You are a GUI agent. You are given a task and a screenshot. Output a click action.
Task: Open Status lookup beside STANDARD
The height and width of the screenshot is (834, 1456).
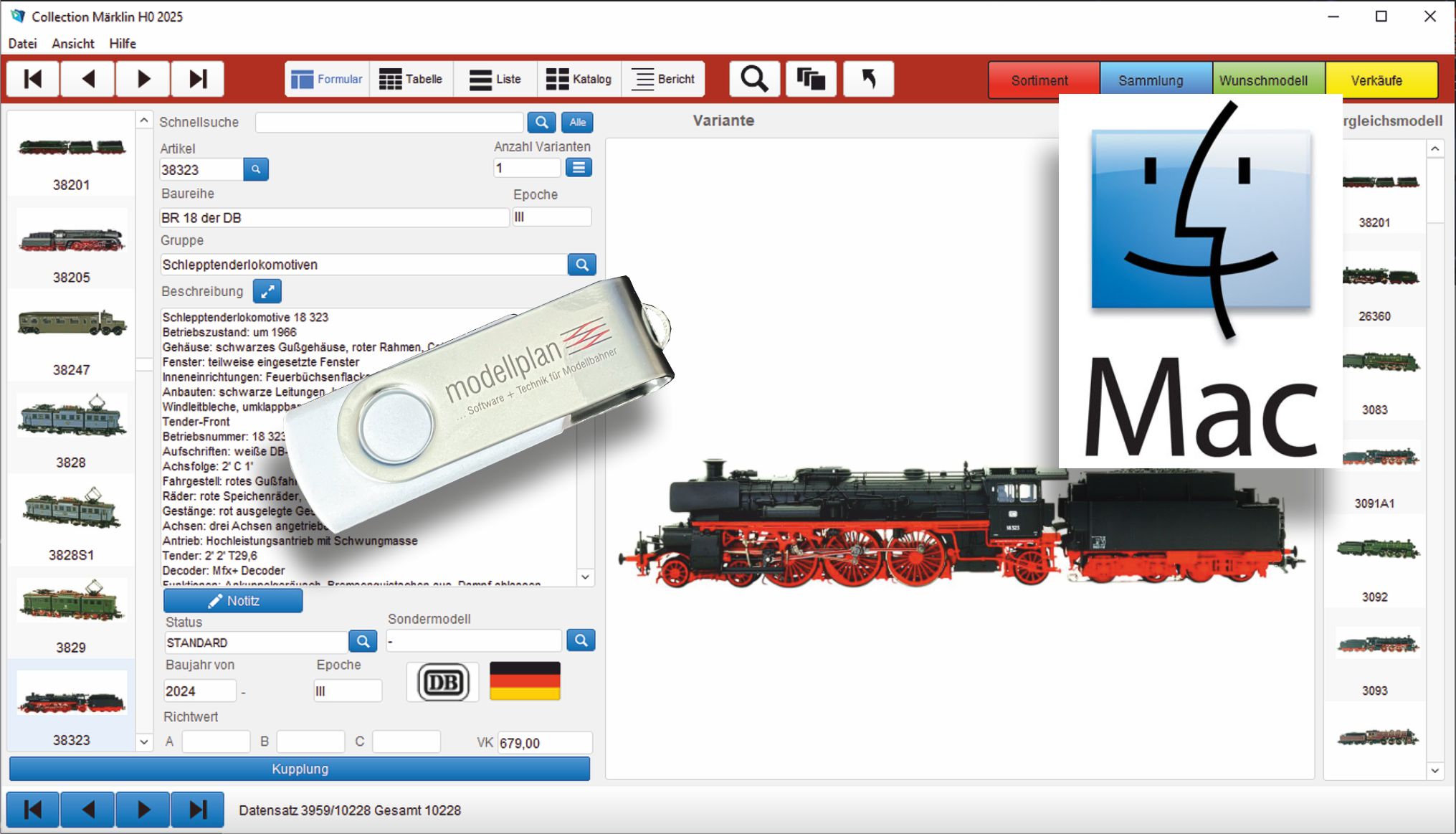[x=363, y=641]
